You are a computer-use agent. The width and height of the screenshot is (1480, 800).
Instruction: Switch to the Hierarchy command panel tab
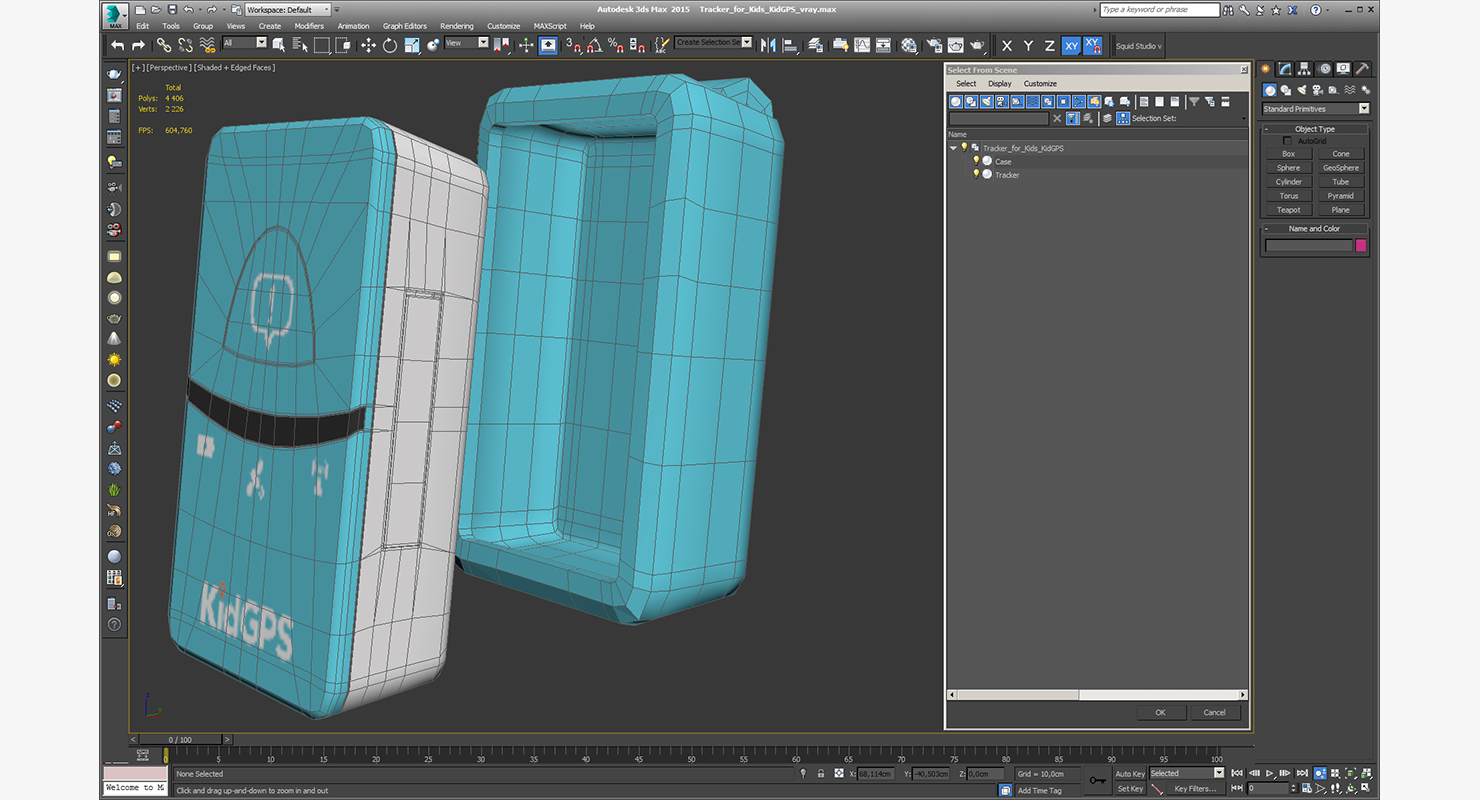(x=1305, y=69)
